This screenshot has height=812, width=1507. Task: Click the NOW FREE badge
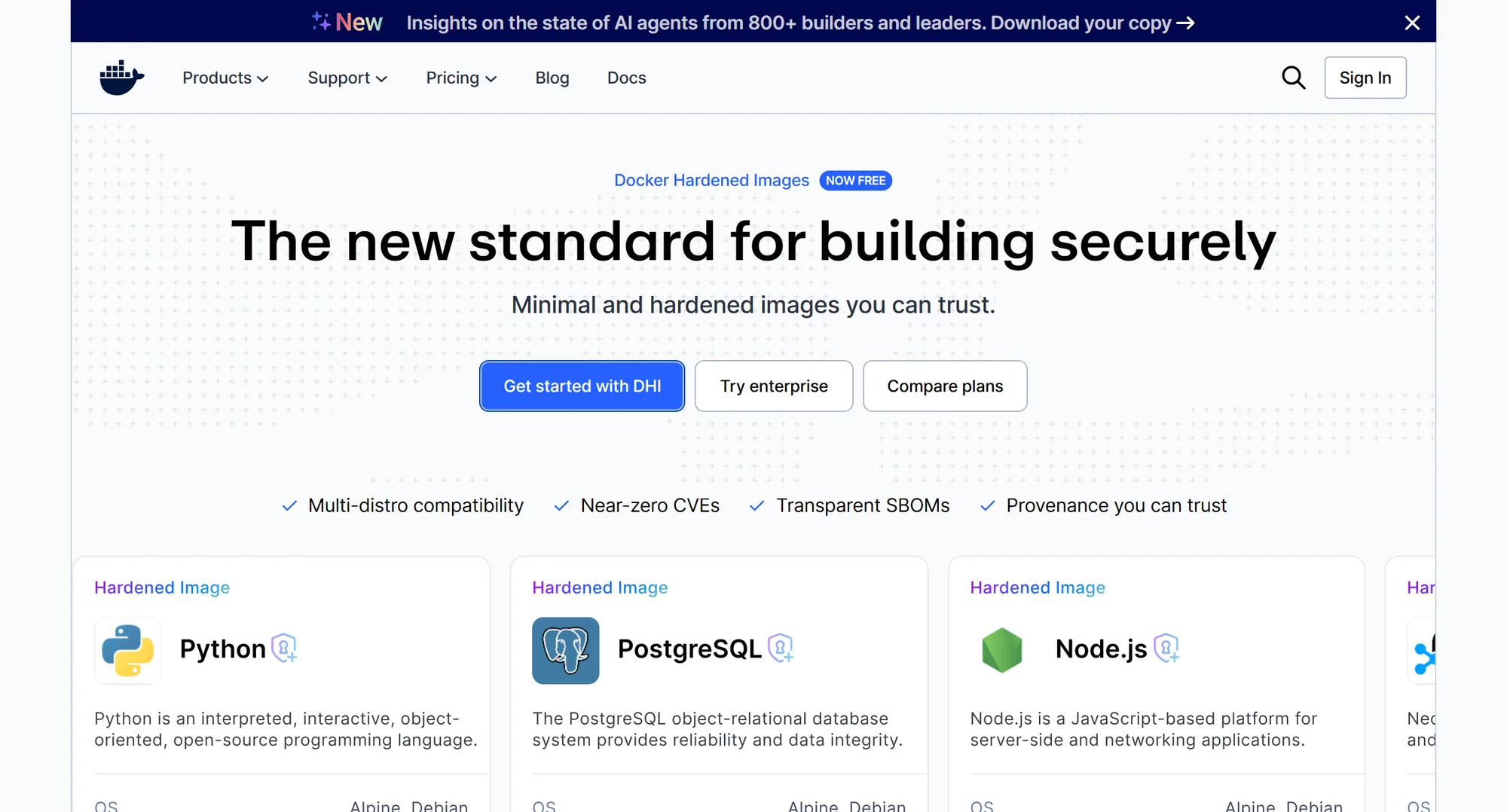click(x=855, y=181)
